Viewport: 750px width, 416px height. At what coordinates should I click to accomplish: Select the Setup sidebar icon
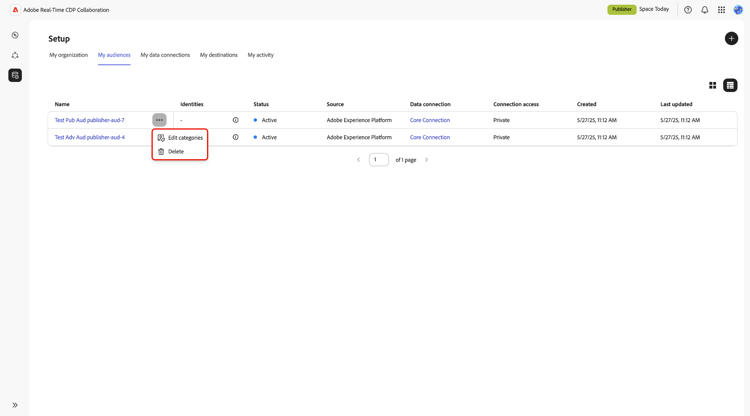click(15, 75)
